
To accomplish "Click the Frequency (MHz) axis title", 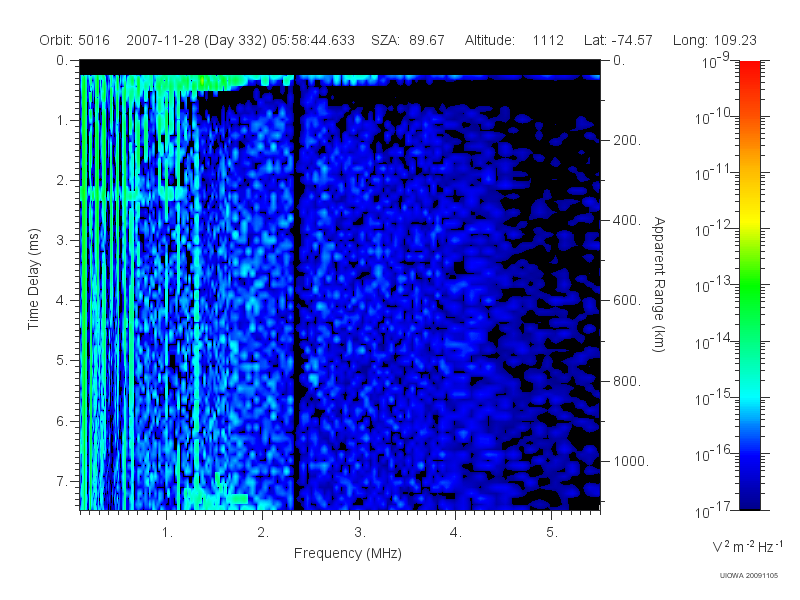I will [348, 553].
